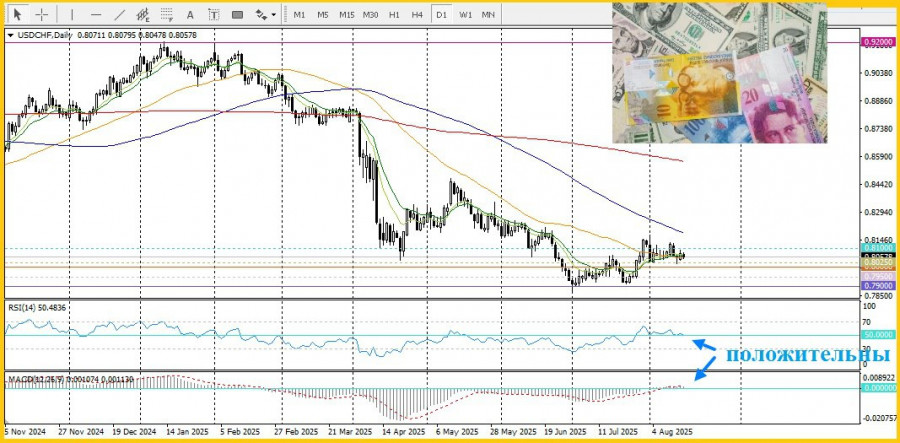Viewport: 900px width, 443px height.
Task: Click the banknotes image thumbnail
Action: [720, 73]
